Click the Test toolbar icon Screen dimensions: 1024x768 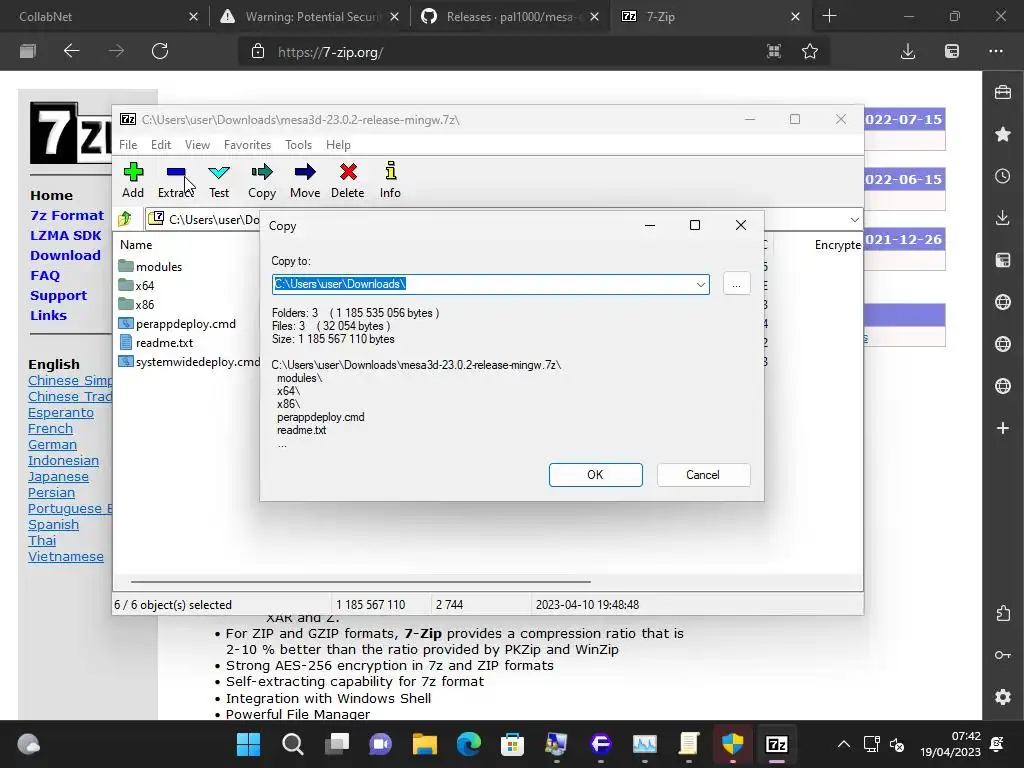(219, 180)
